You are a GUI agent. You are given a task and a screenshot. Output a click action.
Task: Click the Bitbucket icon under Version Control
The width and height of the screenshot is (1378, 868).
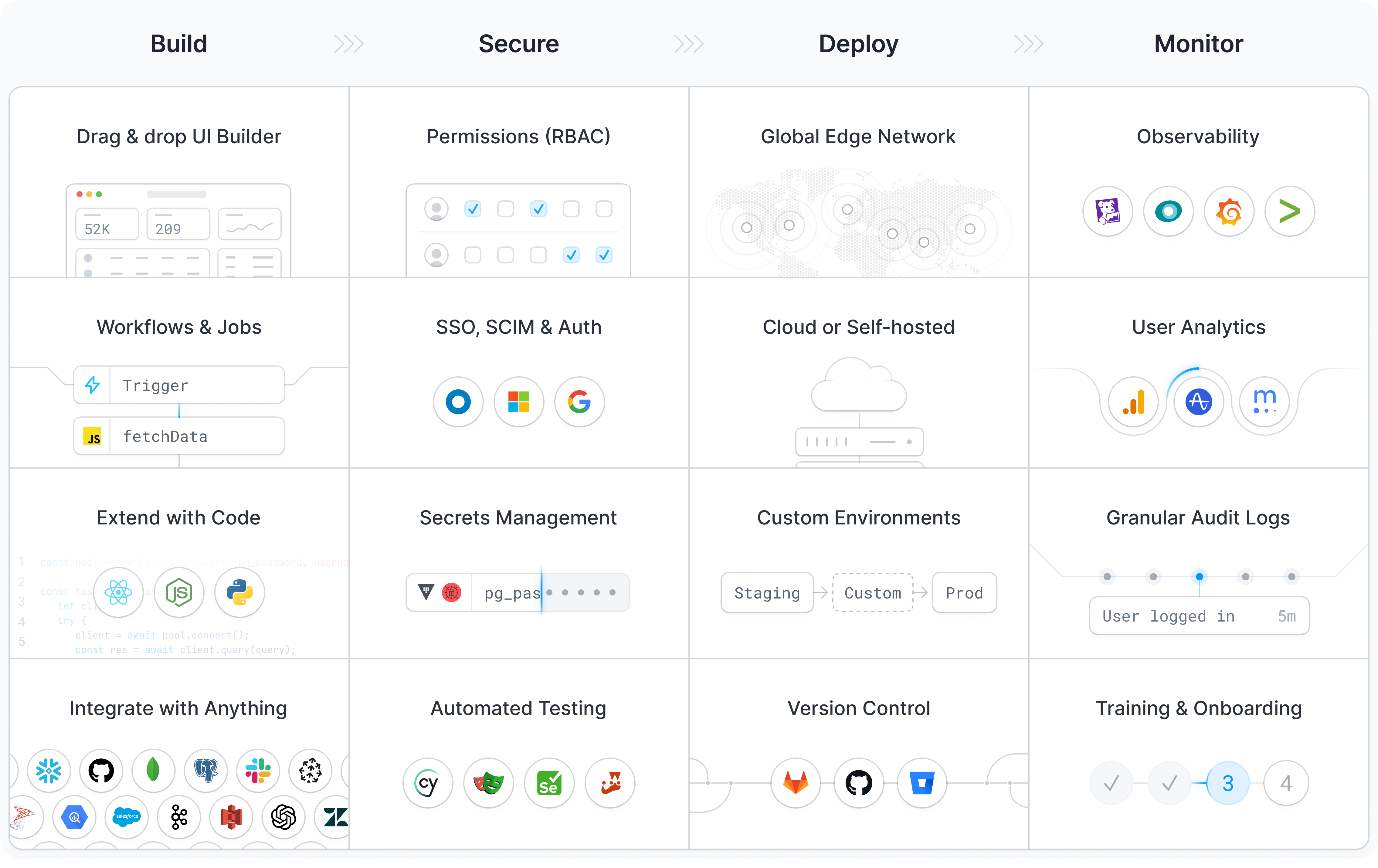(x=921, y=783)
